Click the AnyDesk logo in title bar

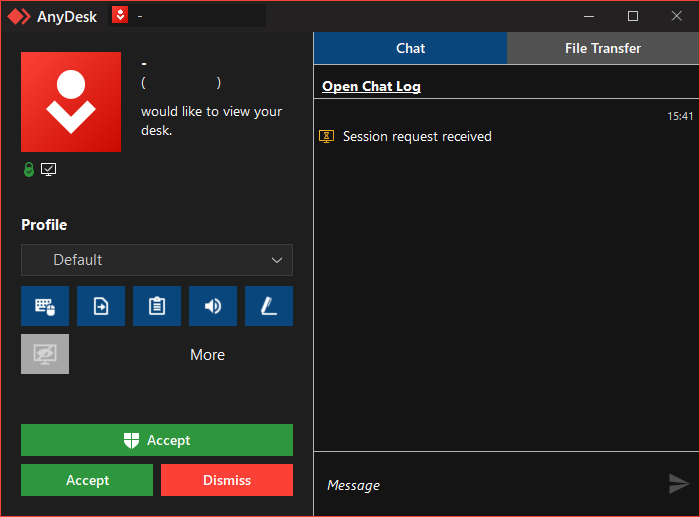tap(19, 16)
